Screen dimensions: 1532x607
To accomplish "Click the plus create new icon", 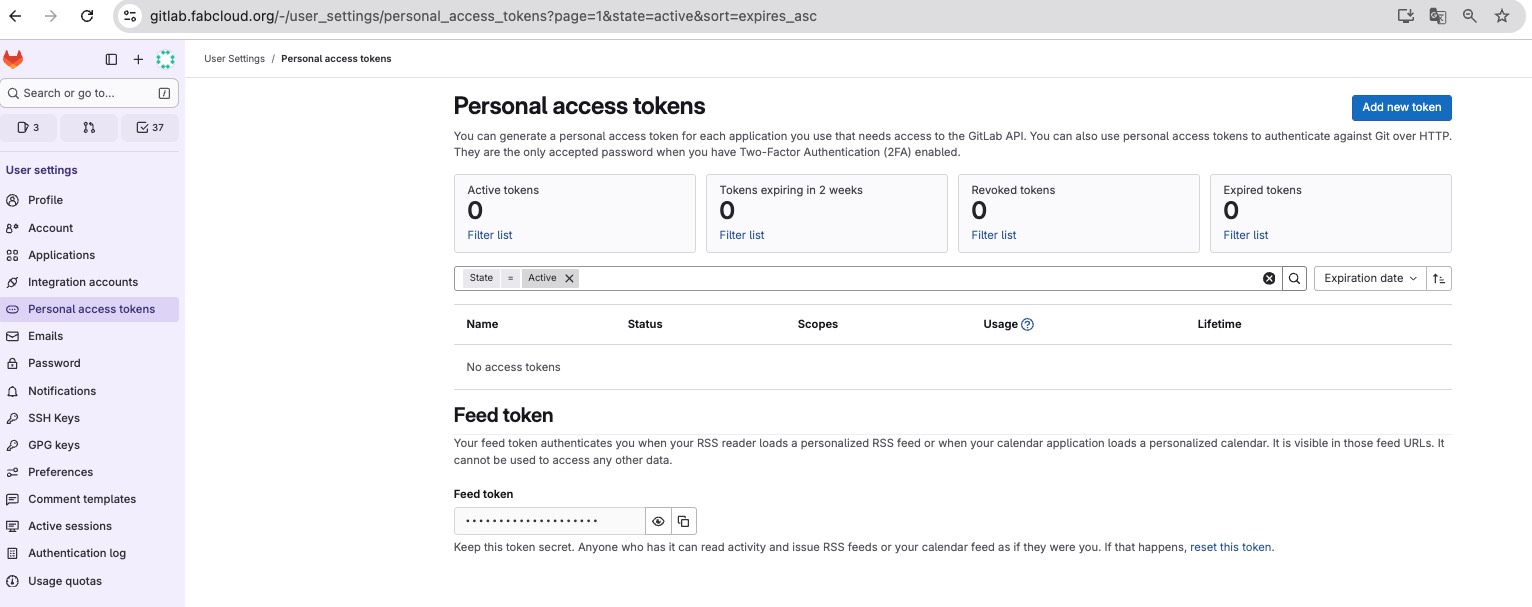I will [138, 60].
